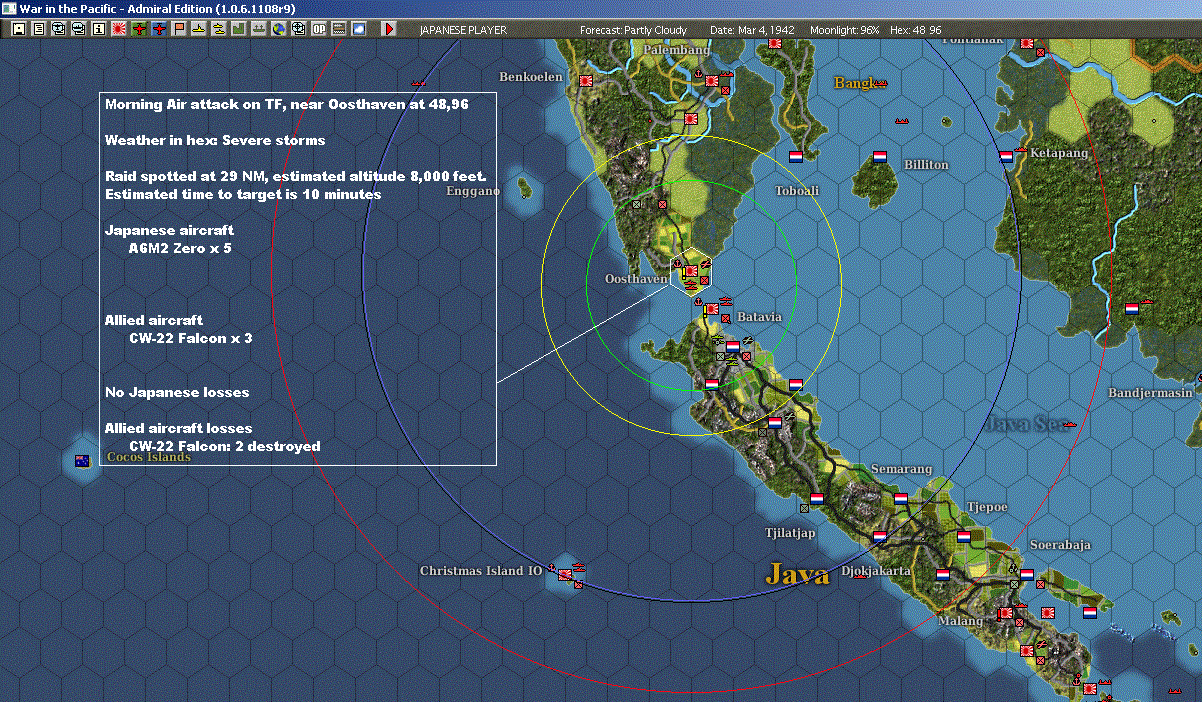1202x702 pixels.
Task: Click the single yellow ship toolbar icon
Action: pos(199,29)
